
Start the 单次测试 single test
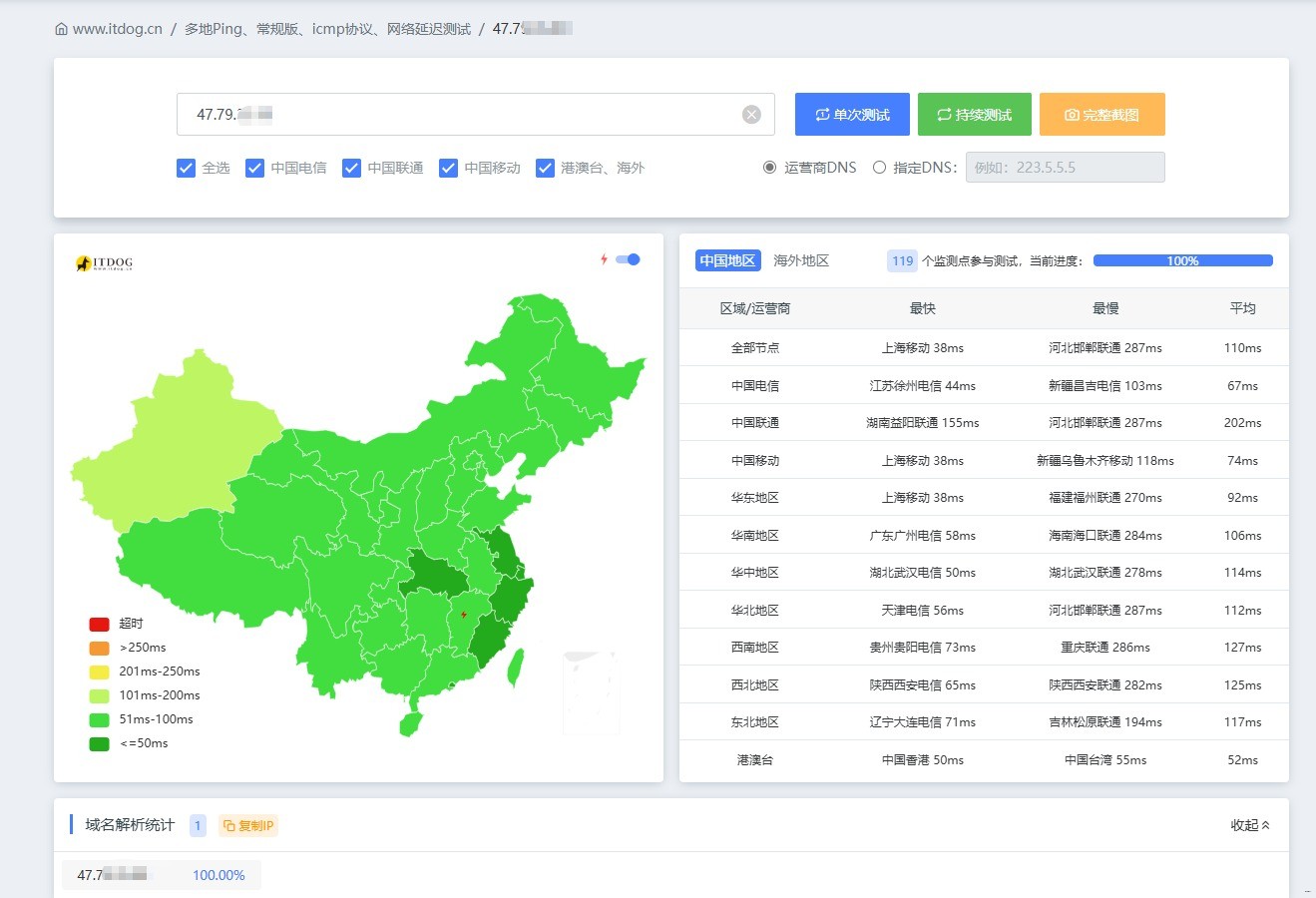(852, 115)
